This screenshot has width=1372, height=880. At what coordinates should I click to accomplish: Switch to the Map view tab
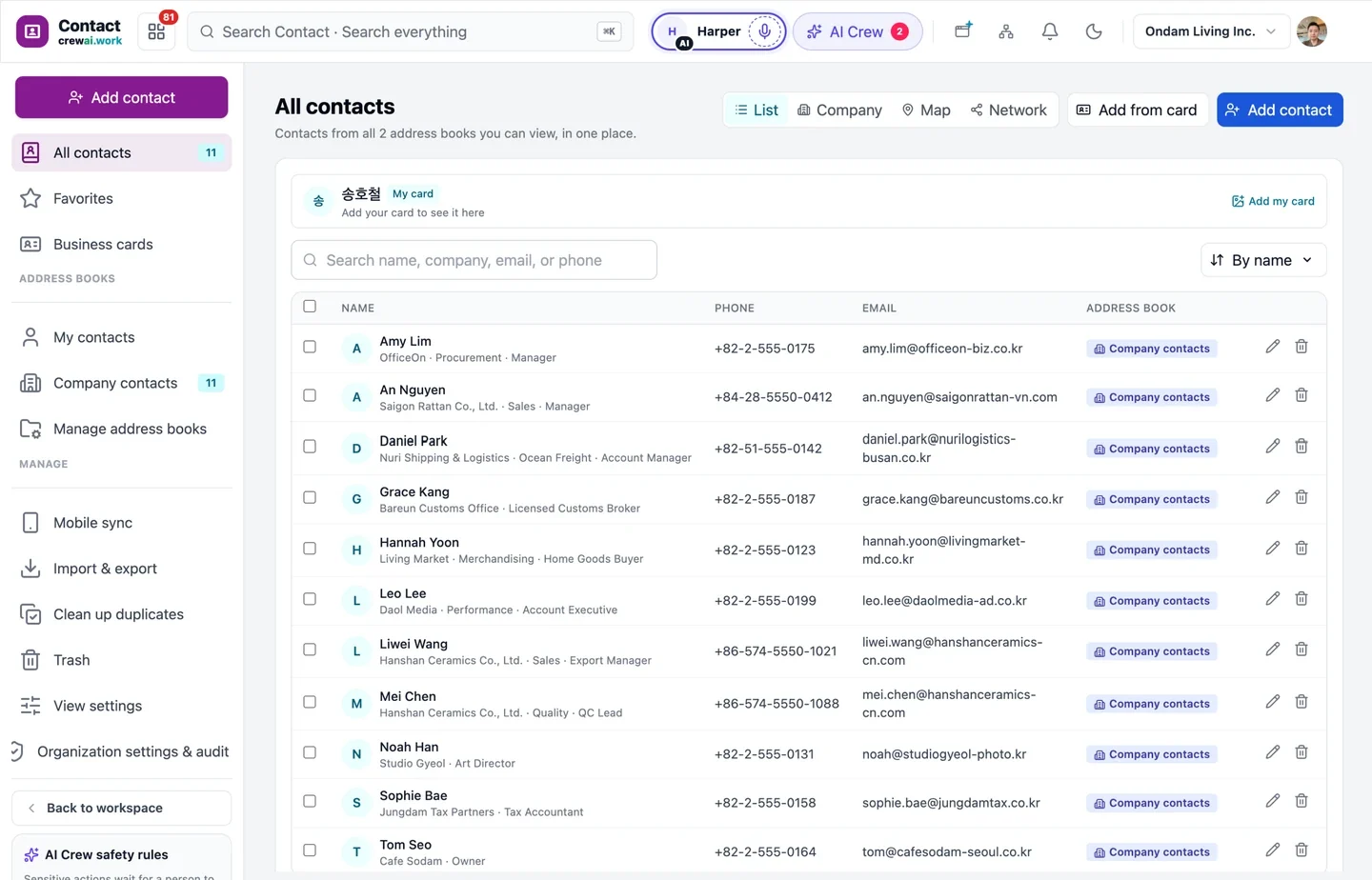pos(926,110)
